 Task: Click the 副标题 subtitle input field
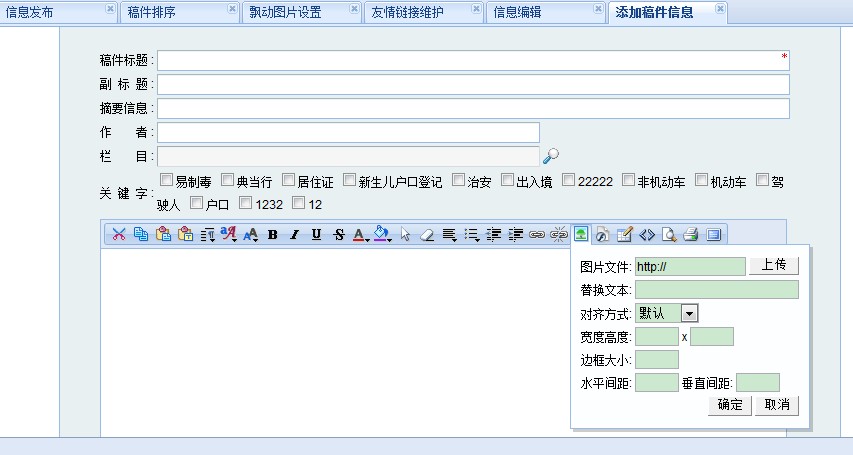473,84
